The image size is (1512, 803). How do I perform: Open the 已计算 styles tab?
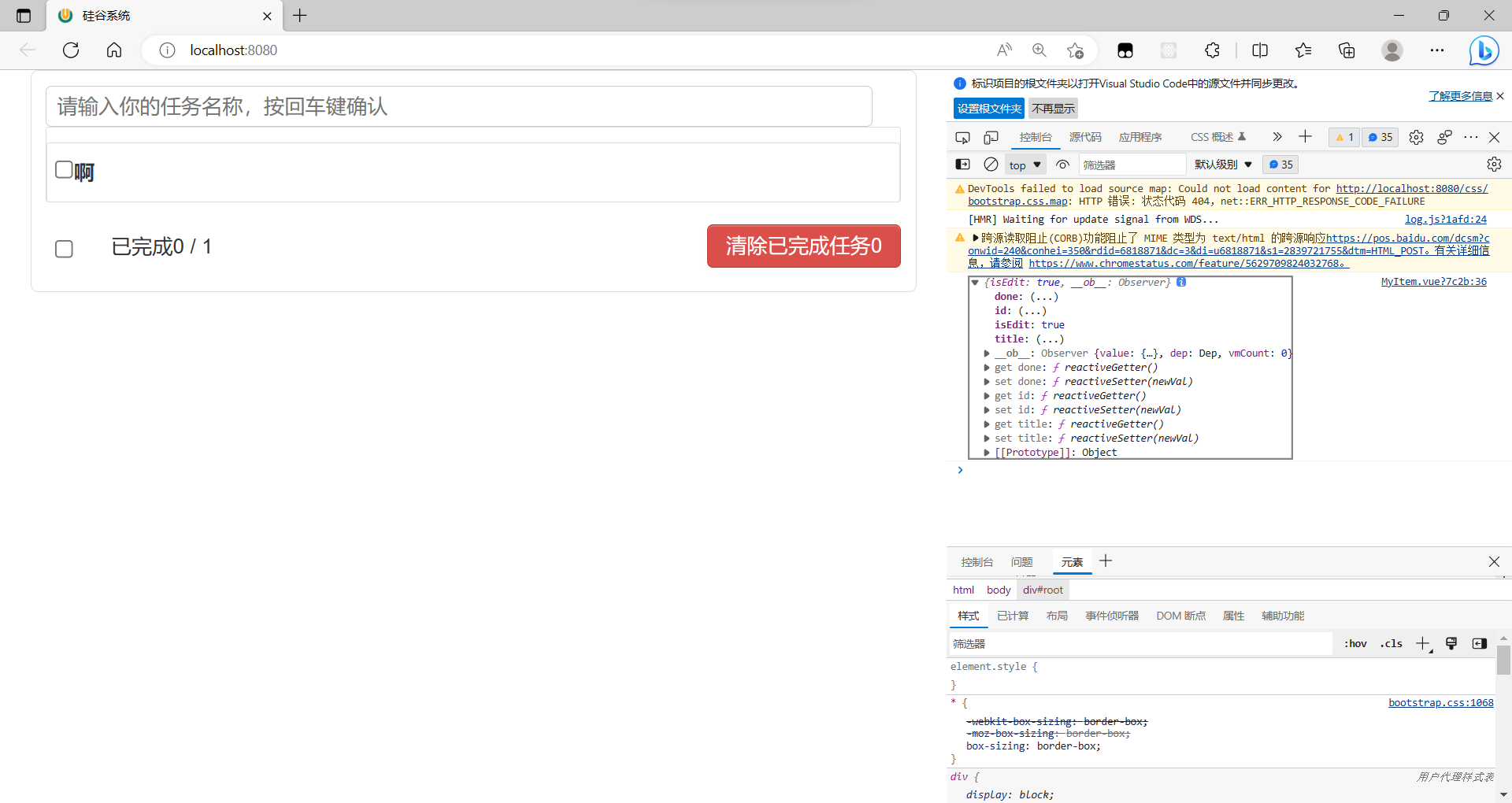1012,616
